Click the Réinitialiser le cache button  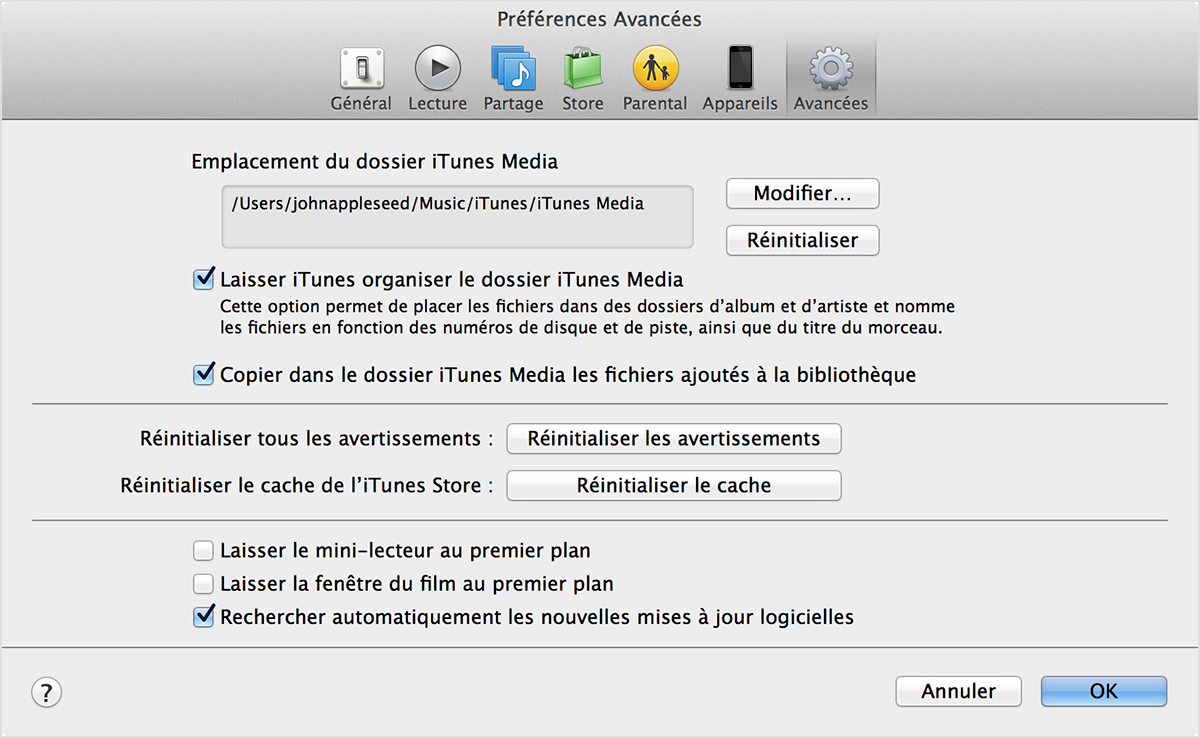tap(674, 486)
